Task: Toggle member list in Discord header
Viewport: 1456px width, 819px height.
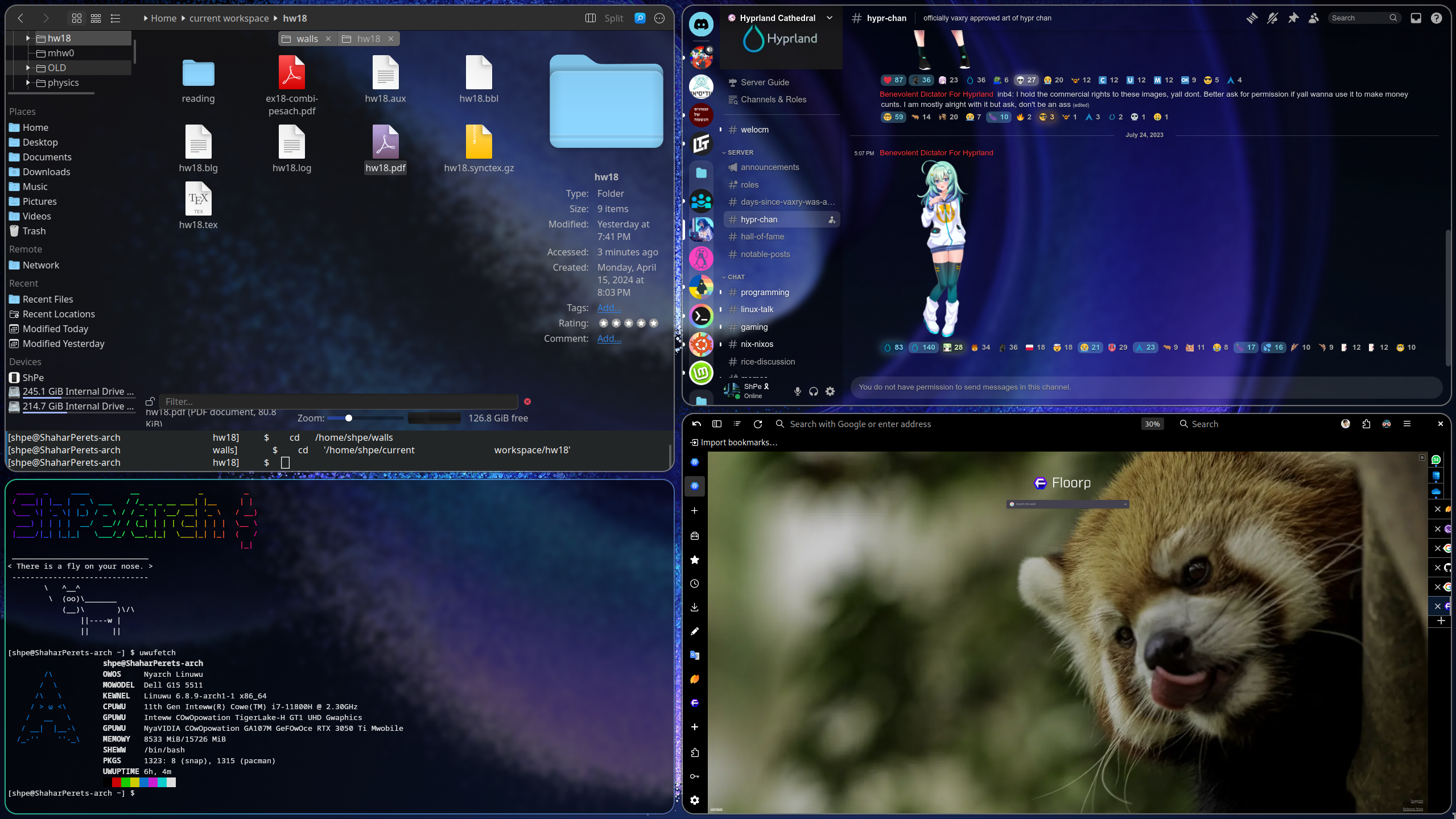Action: (x=1313, y=18)
